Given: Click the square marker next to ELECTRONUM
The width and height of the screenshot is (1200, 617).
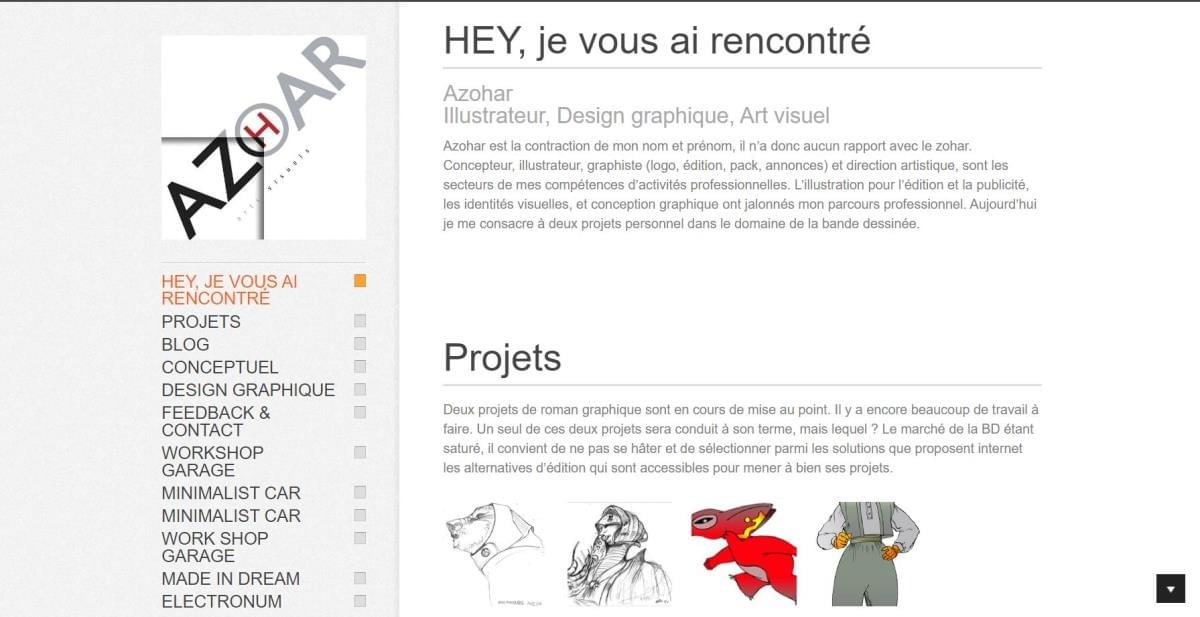Looking at the screenshot, I should (x=358, y=601).
